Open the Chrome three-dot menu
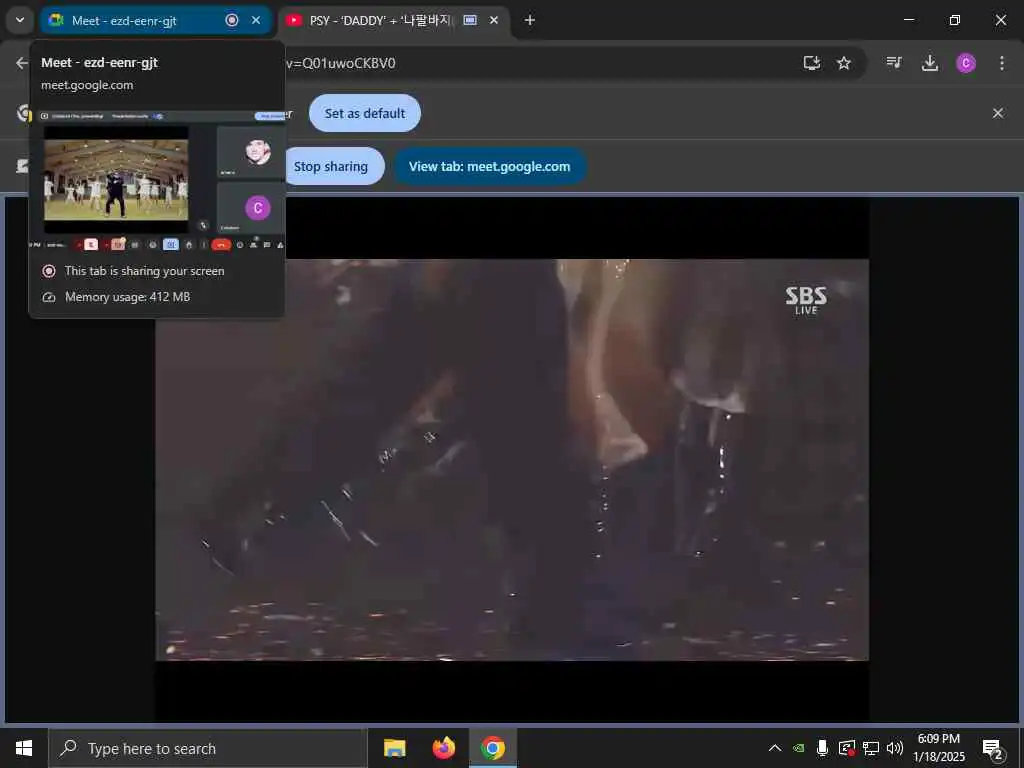The height and width of the screenshot is (768, 1024). (x=1002, y=63)
